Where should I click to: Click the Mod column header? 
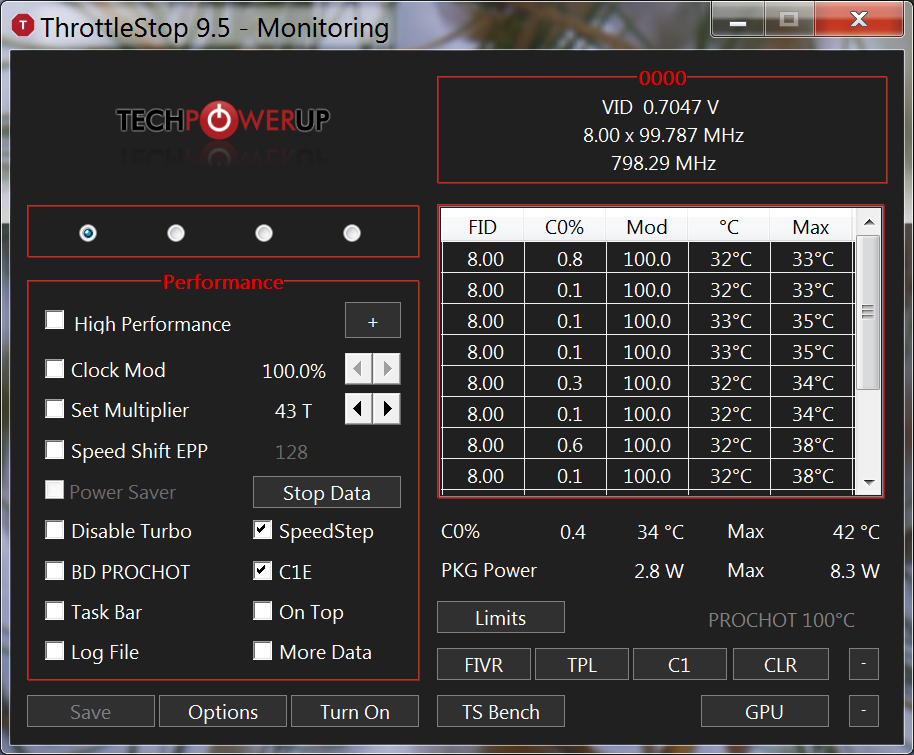point(647,226)
